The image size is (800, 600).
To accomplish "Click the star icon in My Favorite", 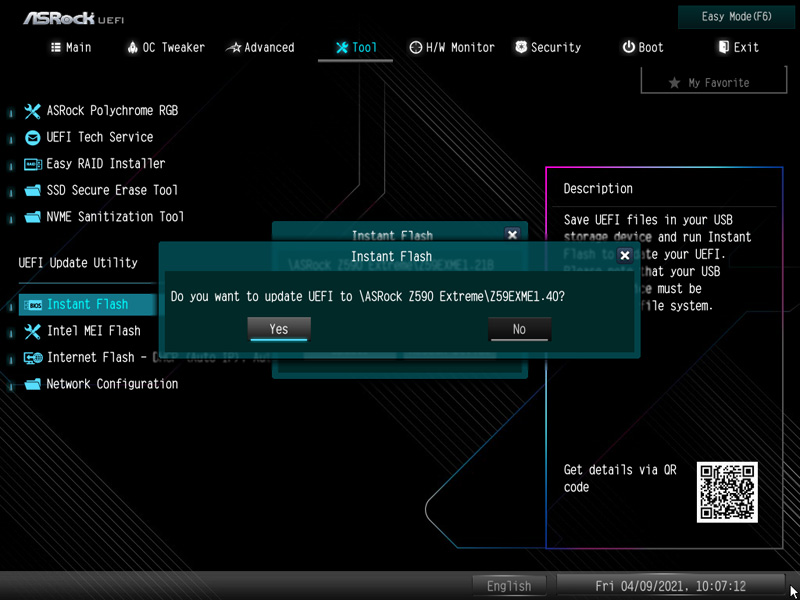I will [674, 83].
